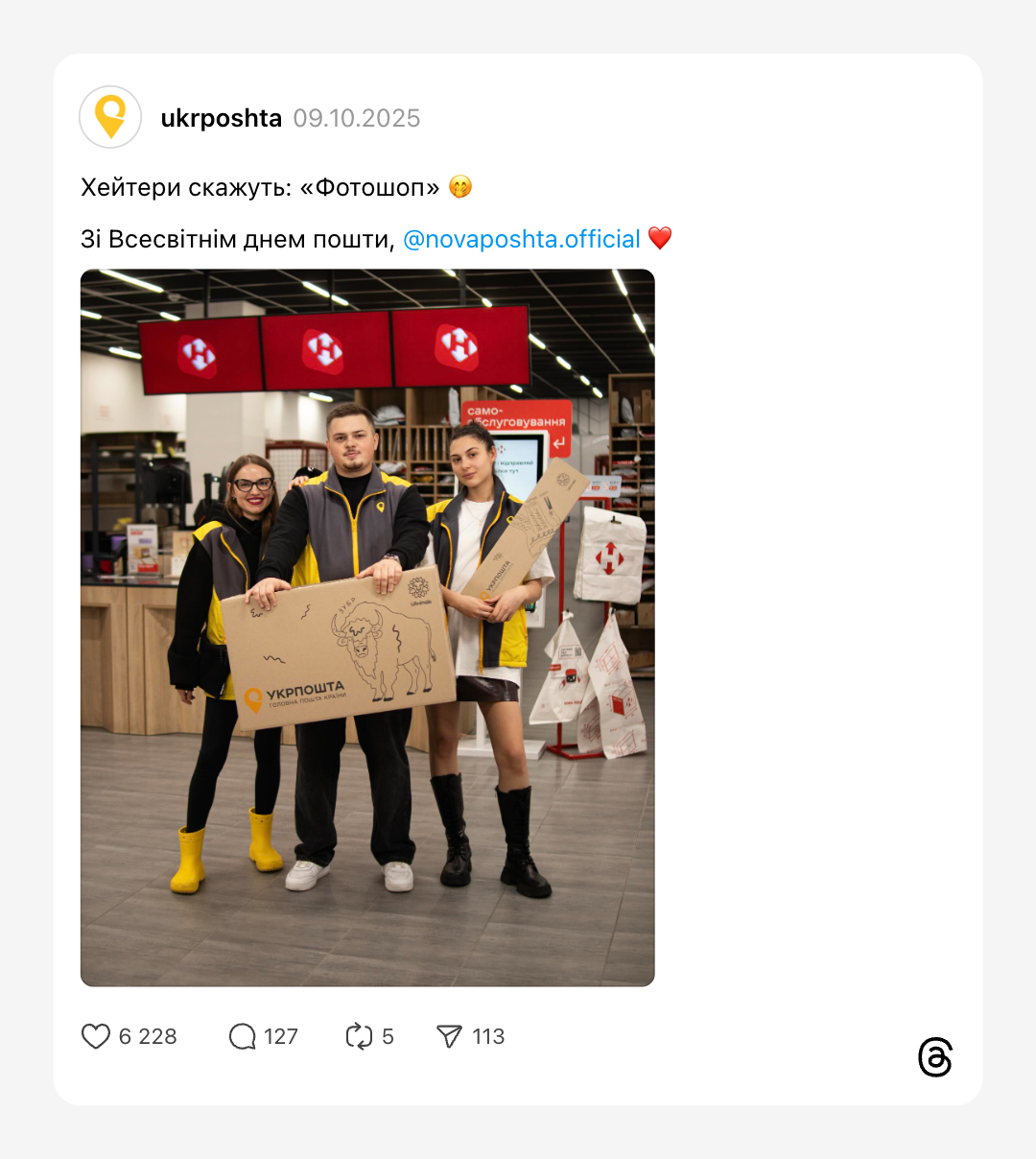Image resolution: width=1036 pixels, height=1159 pixels.
Task: Click the middle red Nova Poshta screen
Action: [325, 350]
